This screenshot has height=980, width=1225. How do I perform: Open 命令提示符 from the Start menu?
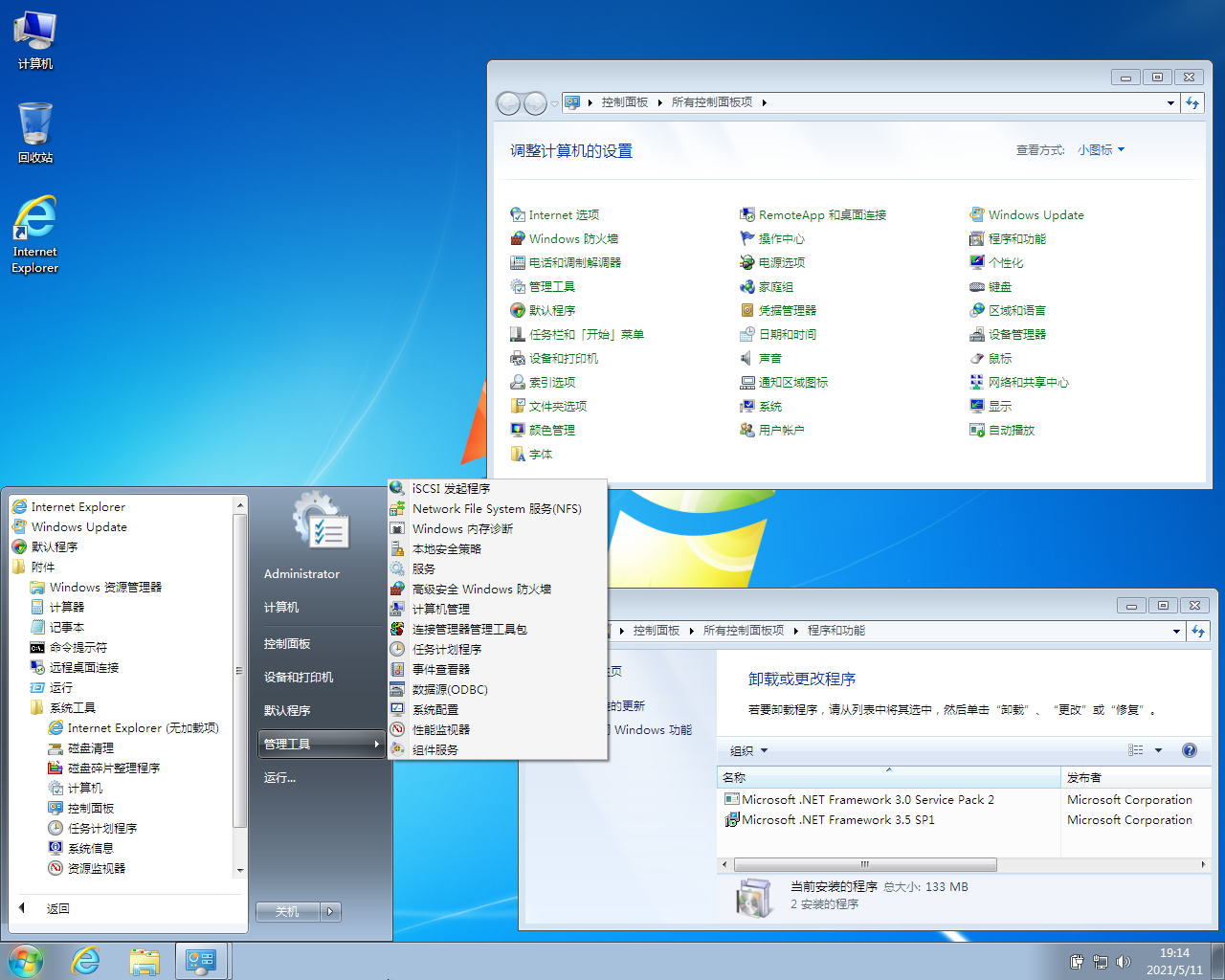(78, 648)
